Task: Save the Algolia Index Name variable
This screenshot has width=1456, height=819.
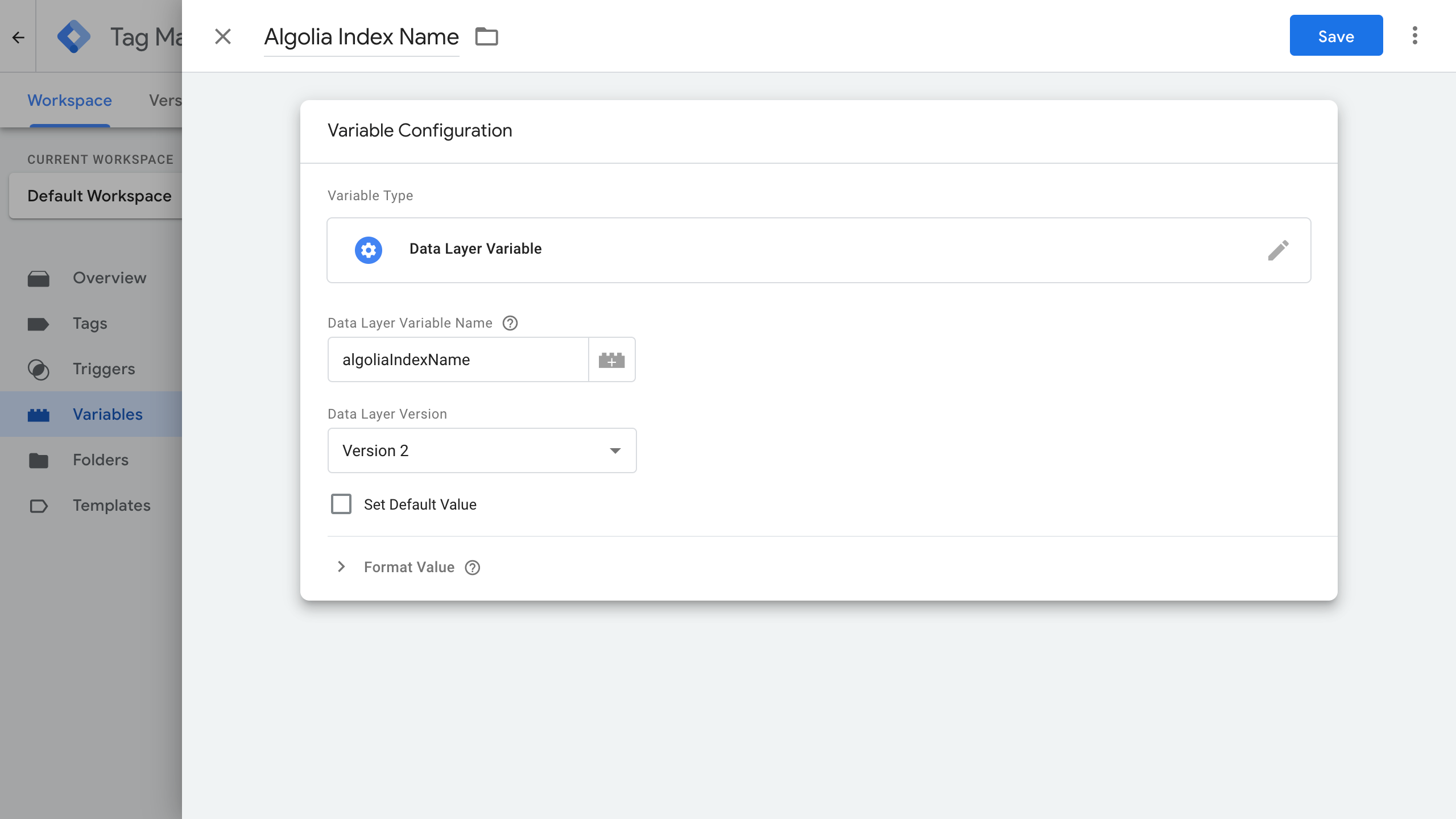Action: click(1336, 35)
